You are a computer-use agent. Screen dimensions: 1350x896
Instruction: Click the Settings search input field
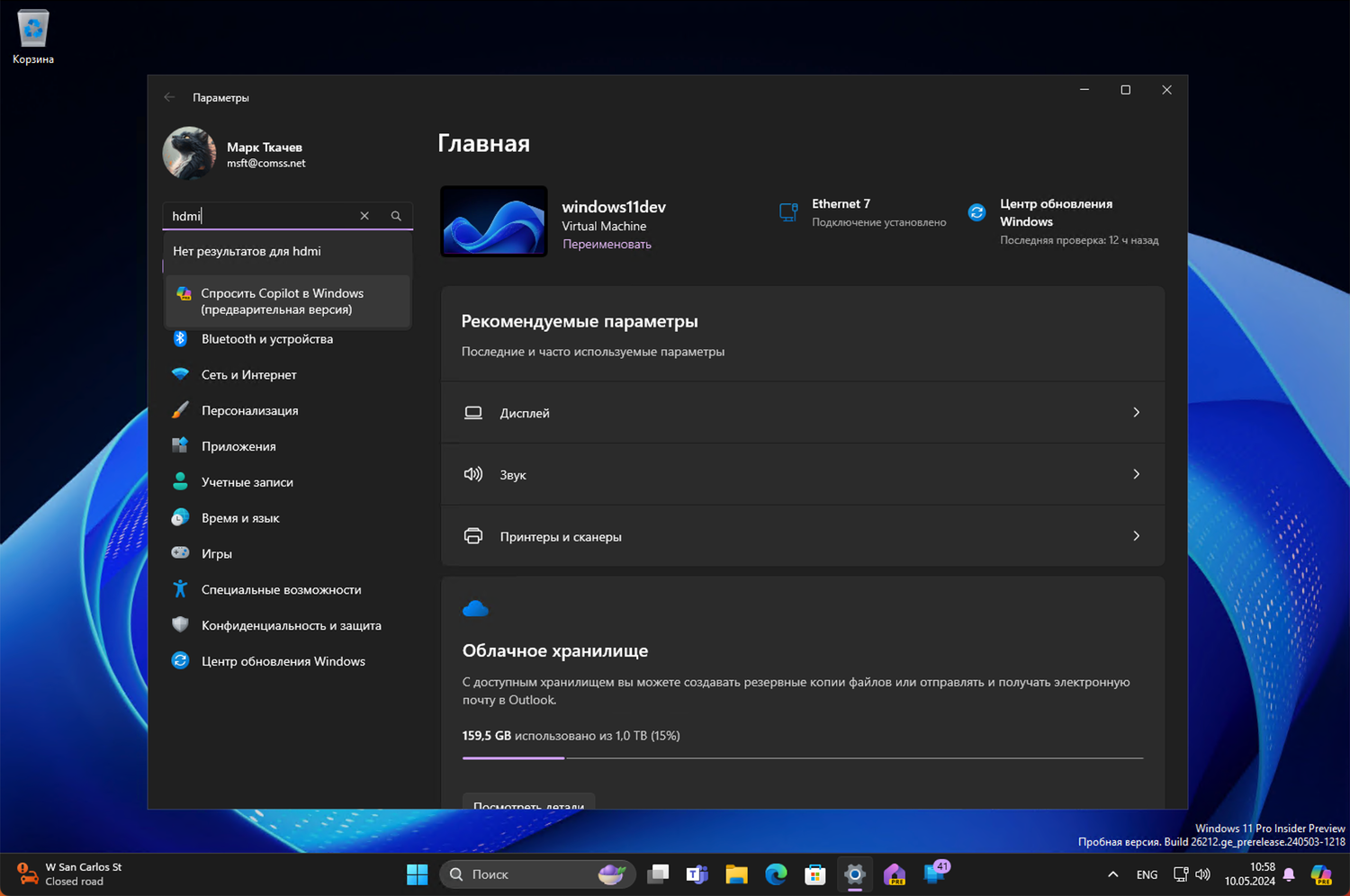point(261,216)
